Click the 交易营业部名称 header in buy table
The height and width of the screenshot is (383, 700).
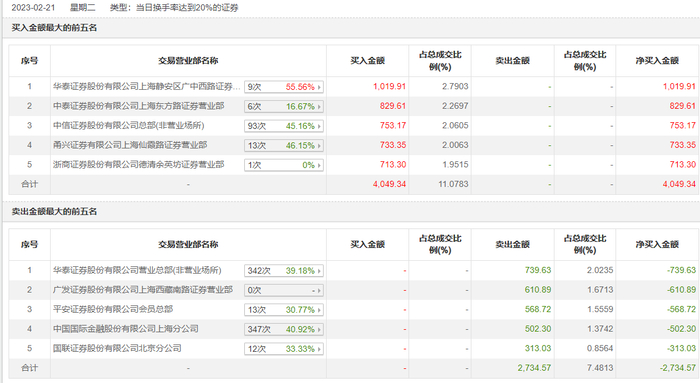pos(188,61)
